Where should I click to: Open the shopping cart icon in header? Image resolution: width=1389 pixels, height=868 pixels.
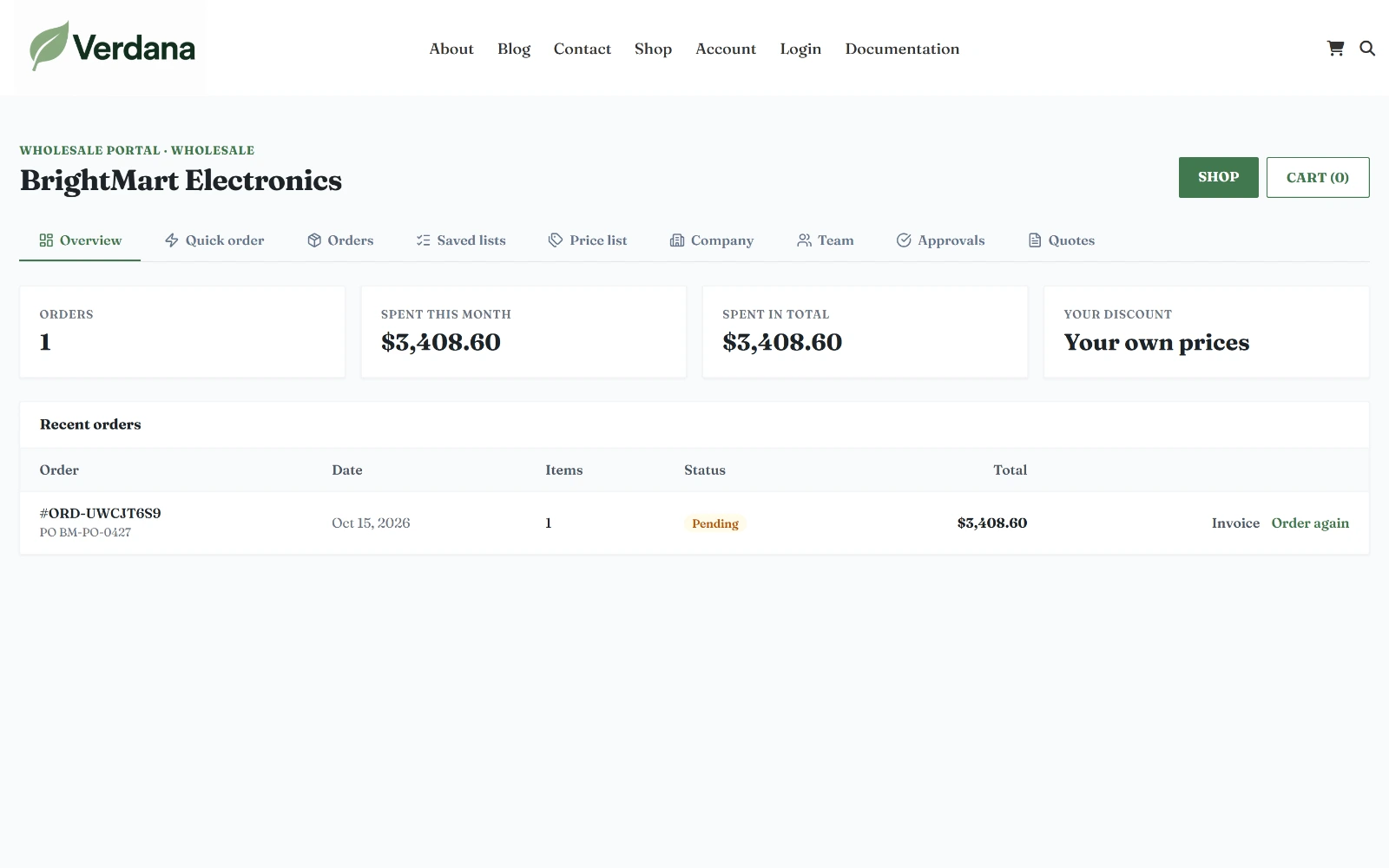pyautogui.click(x=1335, y=49)
